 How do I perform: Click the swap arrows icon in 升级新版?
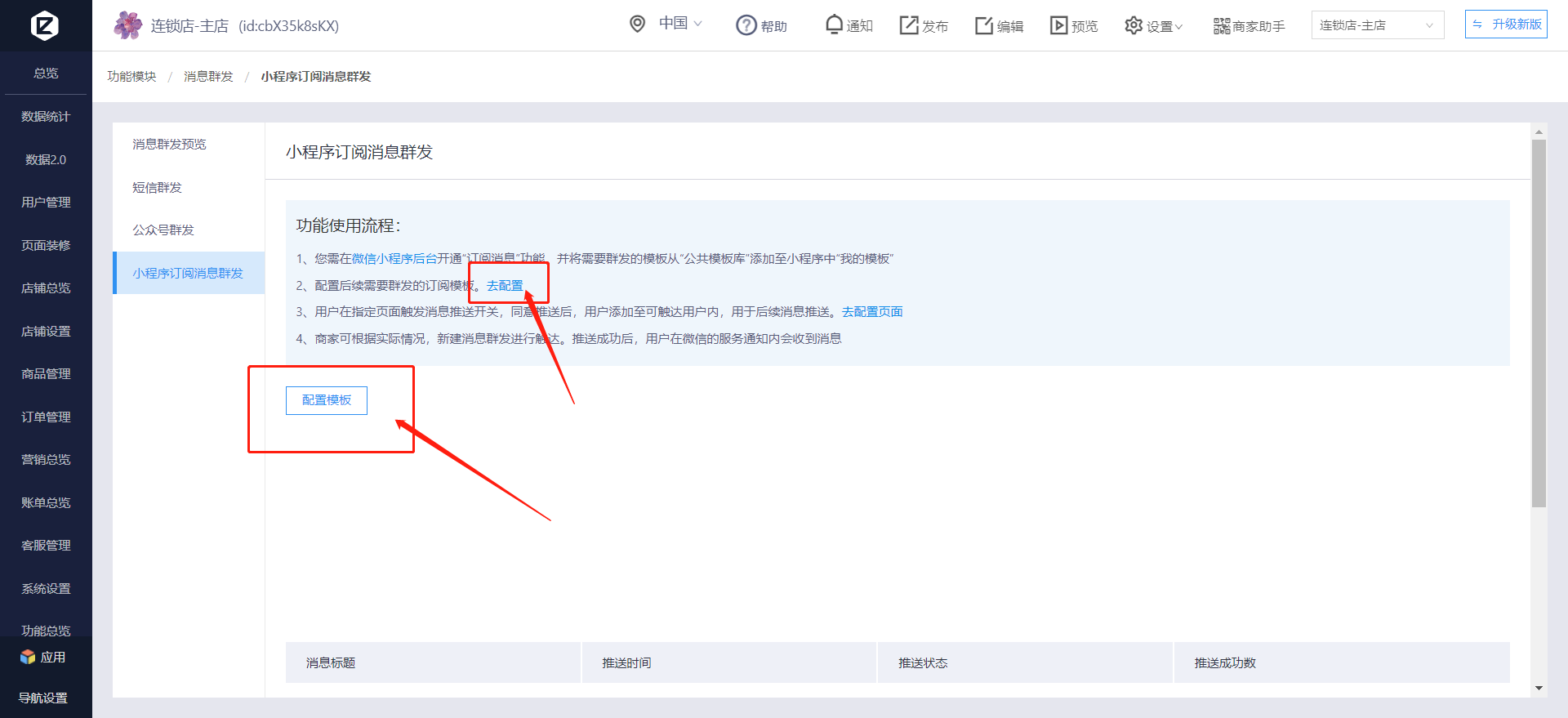(x=1477, y=25)
